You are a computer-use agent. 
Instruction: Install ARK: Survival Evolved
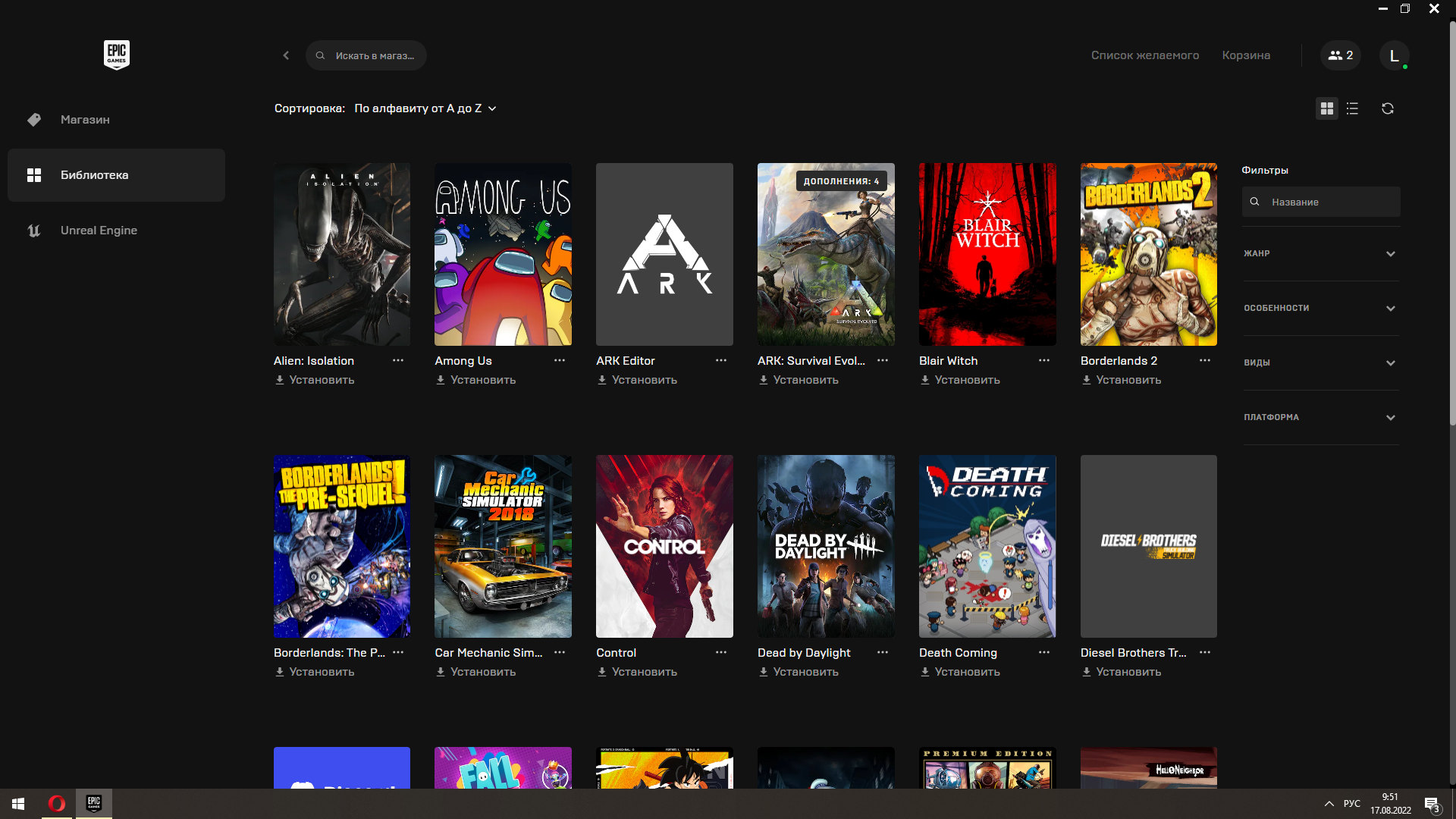point(799,380)
